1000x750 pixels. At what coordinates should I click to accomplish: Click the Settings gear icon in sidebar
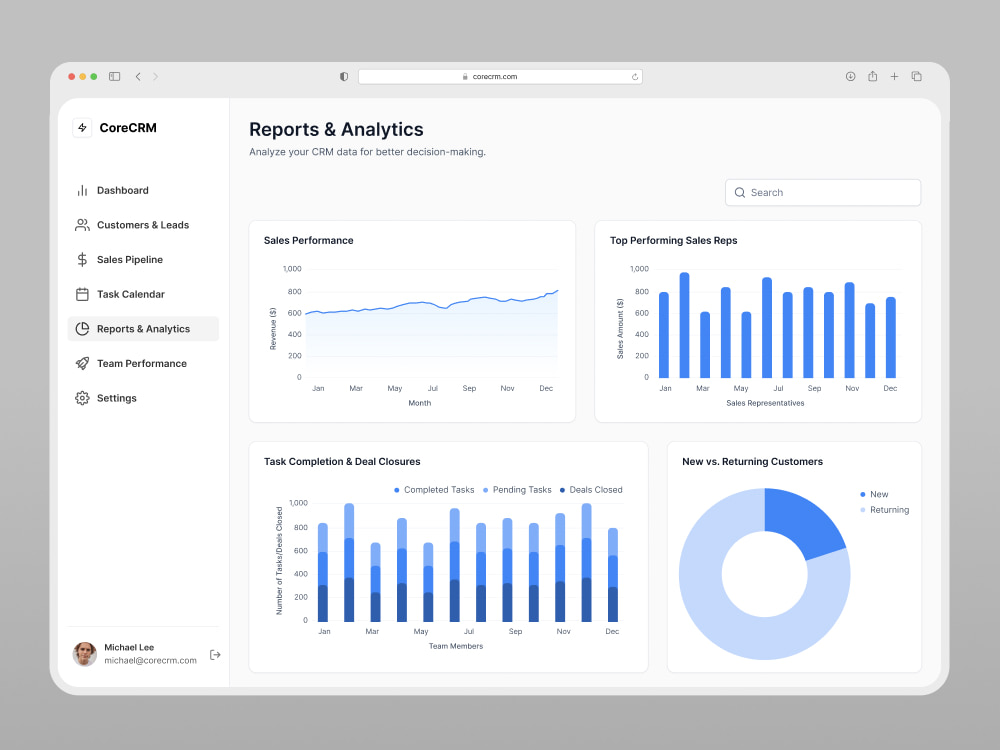point(82,398)
